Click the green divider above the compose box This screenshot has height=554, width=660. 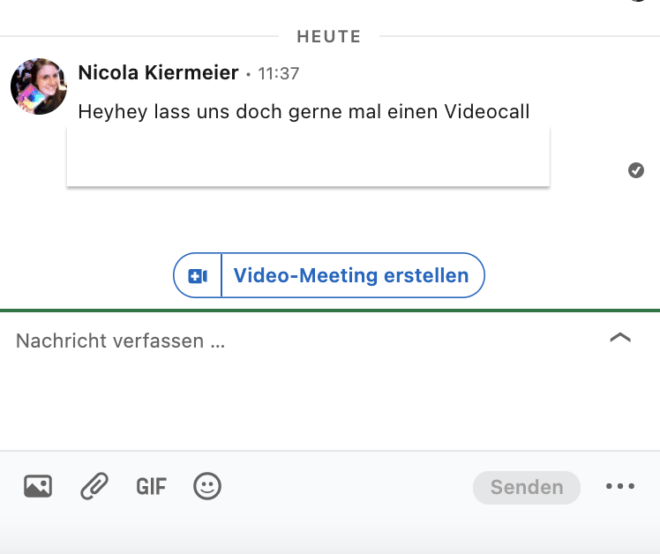tap(330, 311)
